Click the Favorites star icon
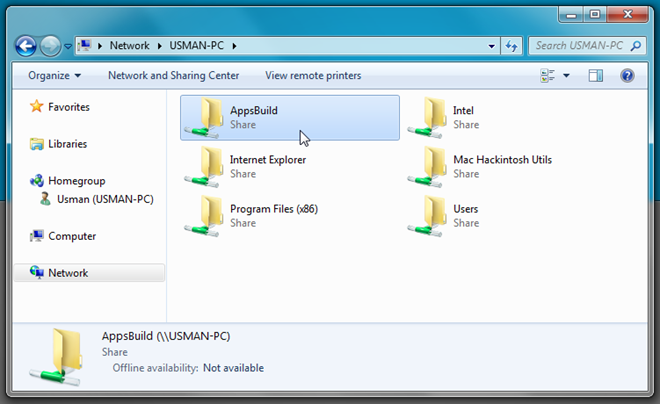 point(37,106)
